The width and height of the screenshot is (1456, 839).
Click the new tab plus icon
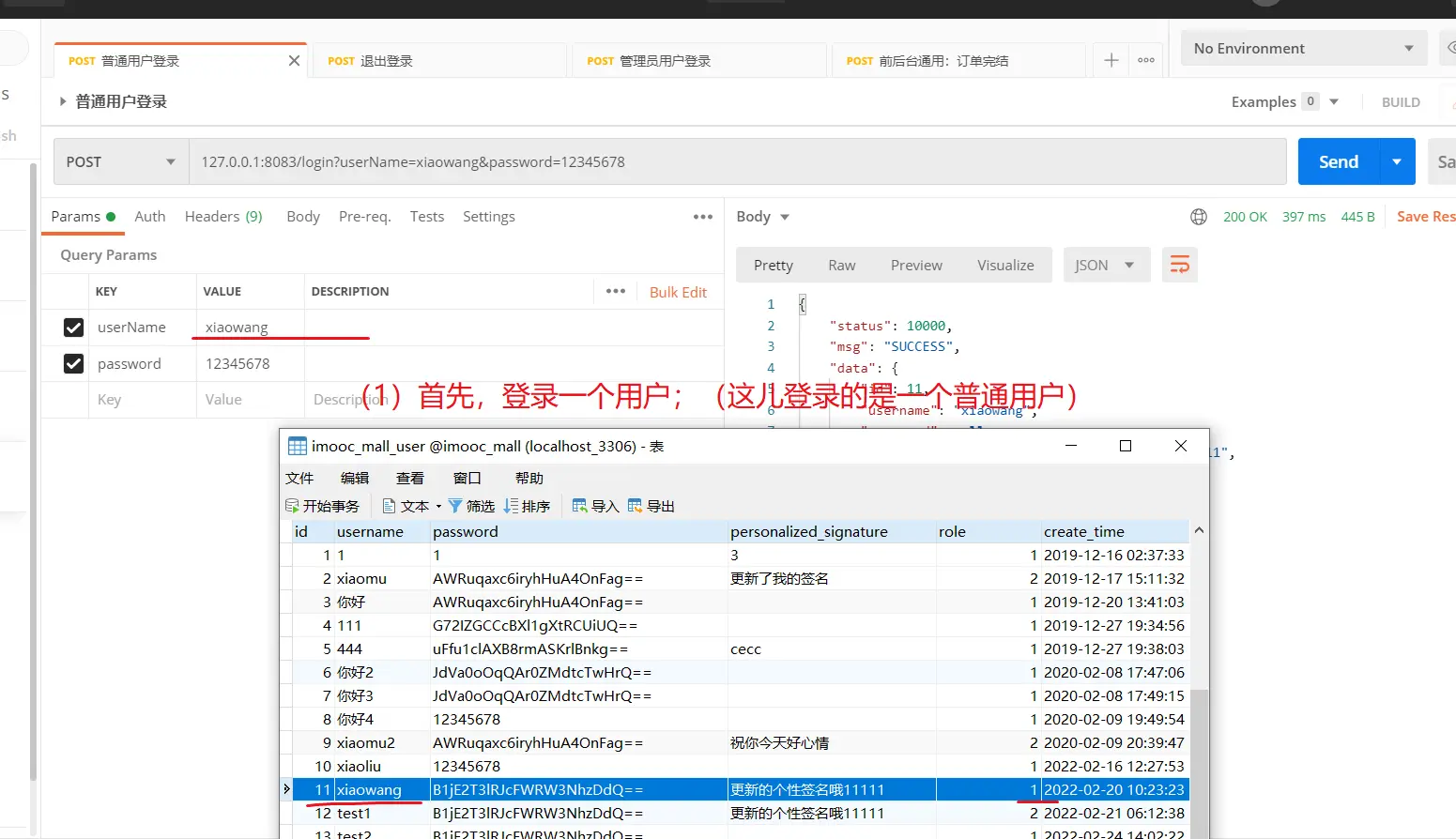click(1111, 60)
